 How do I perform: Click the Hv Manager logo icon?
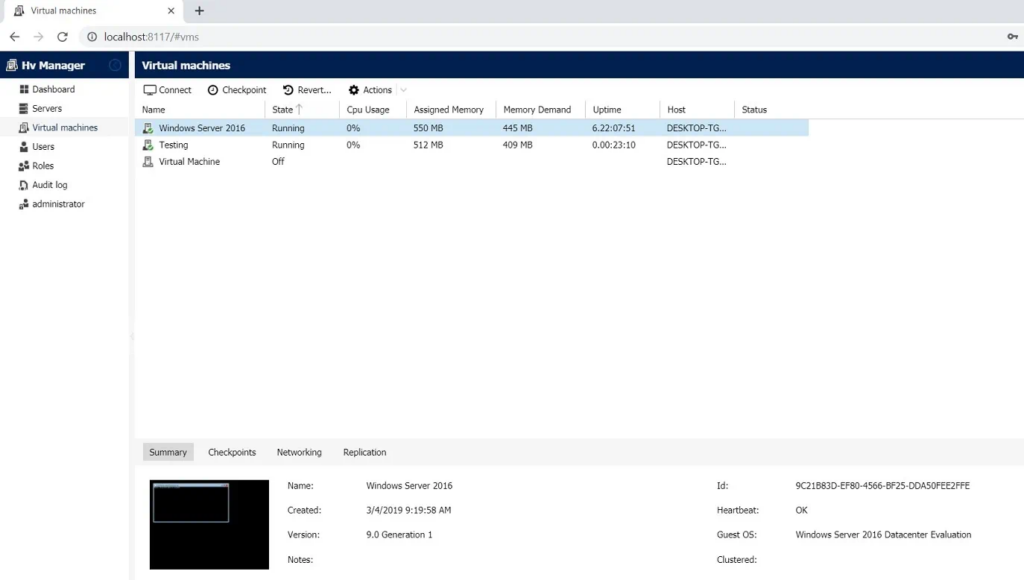click(x=11, y=65)
